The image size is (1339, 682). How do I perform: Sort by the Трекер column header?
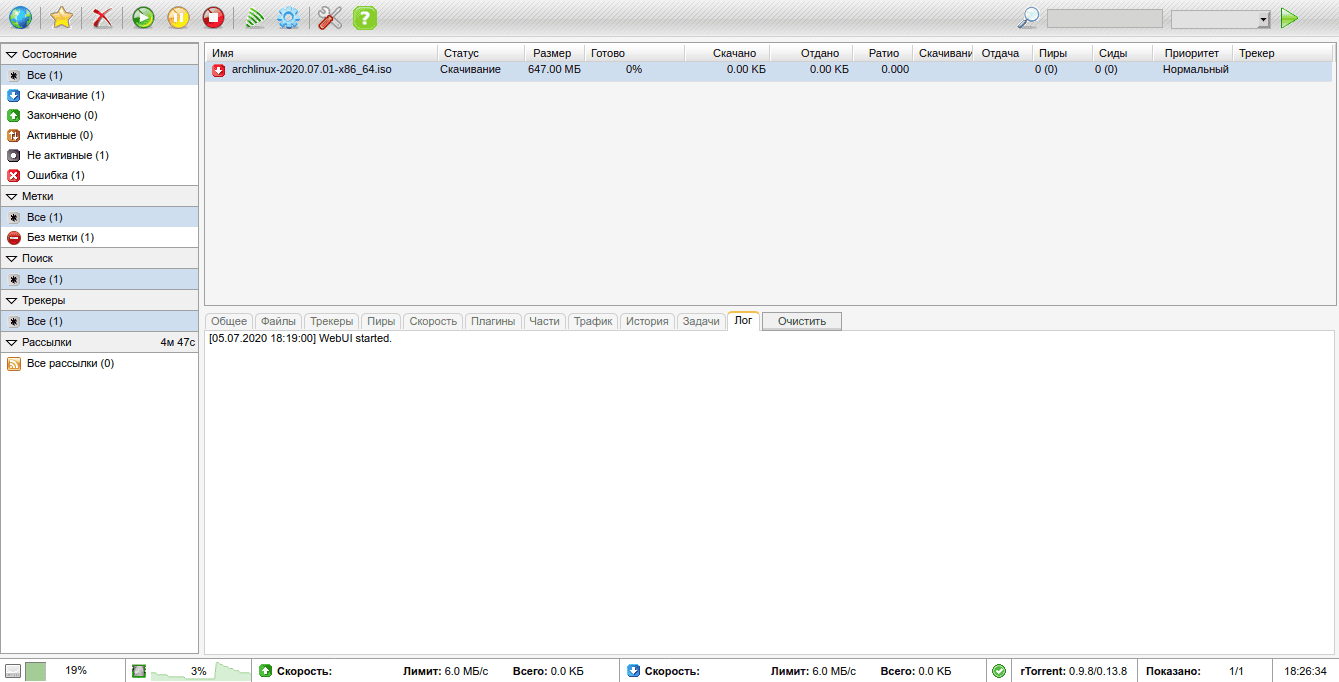(x=1283, y=53)
